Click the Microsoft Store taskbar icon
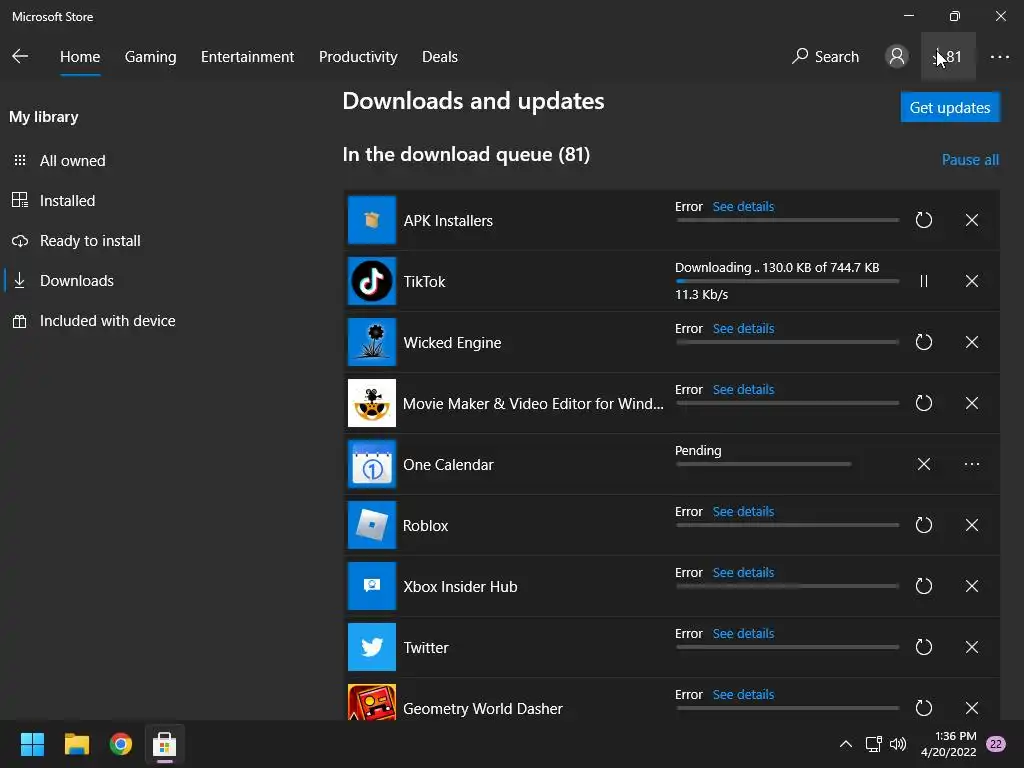1024x768 pixels. click(165, 744)
